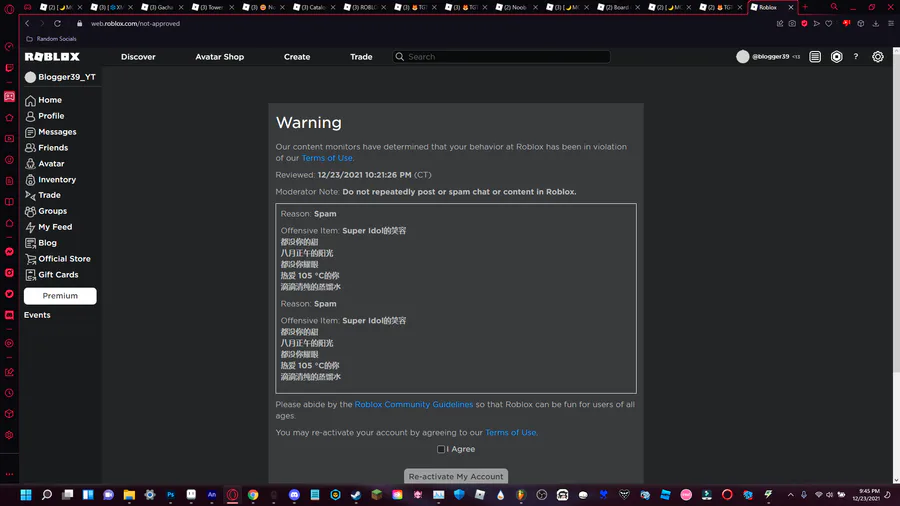Take a snapshot with the camera icon
900x506 pixels.
[792, 24]
